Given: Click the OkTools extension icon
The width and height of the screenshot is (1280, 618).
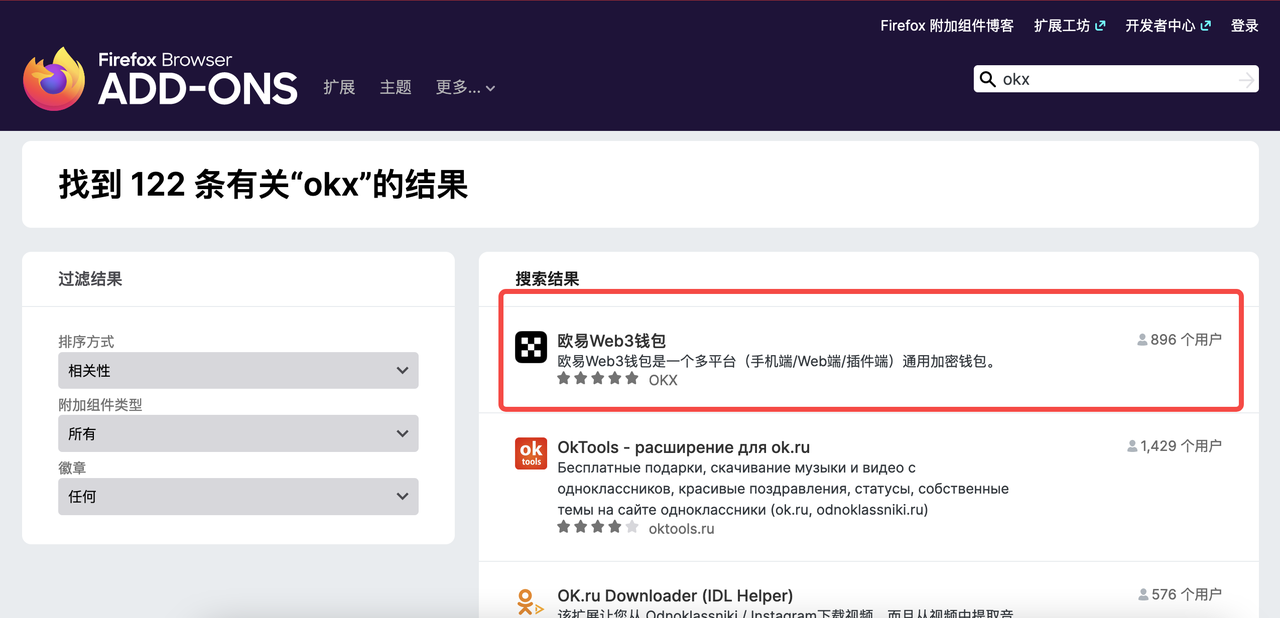Looking at the screenshot, I should [x=530, y=453].
